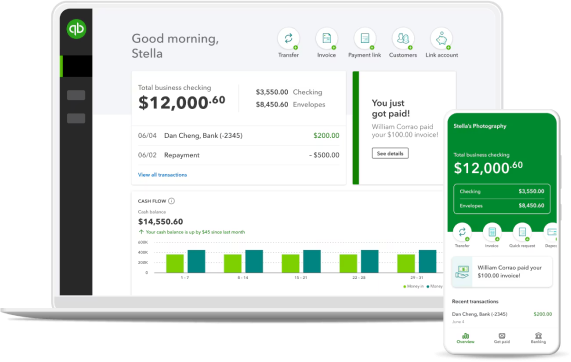Create an Invoice from the desktop top icons
The image size is (571, 362).
coord(327,38)
